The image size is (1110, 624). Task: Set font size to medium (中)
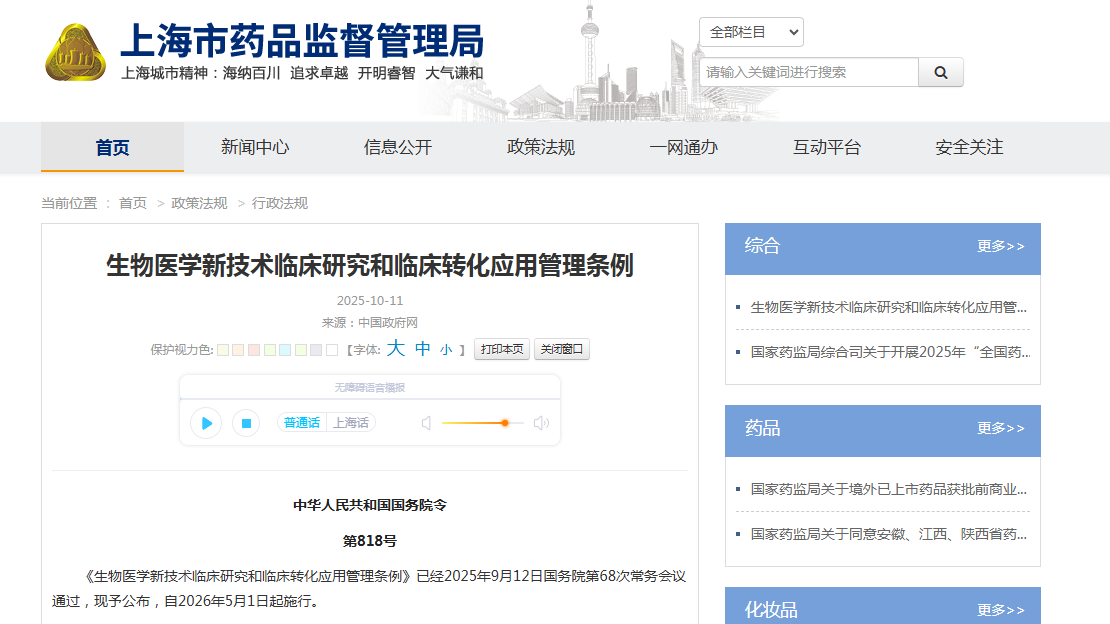tap(423, 349)
